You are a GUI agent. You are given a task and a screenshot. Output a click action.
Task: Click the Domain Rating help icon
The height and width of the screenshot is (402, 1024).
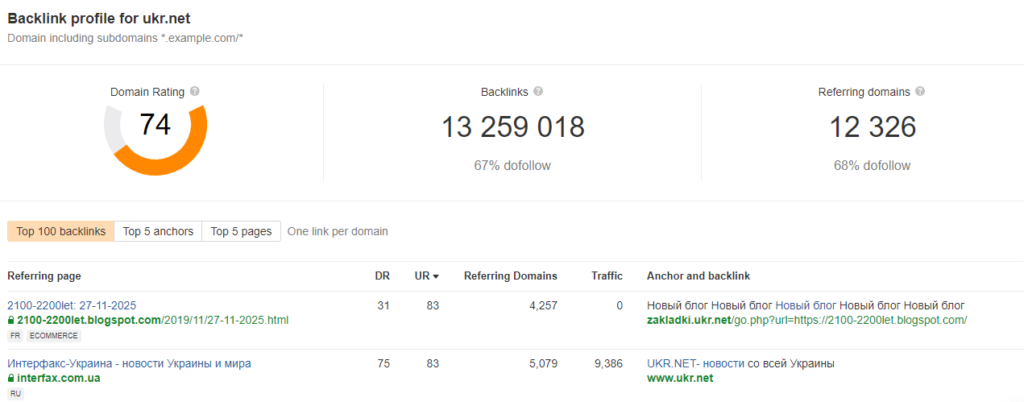coord(195,91)
